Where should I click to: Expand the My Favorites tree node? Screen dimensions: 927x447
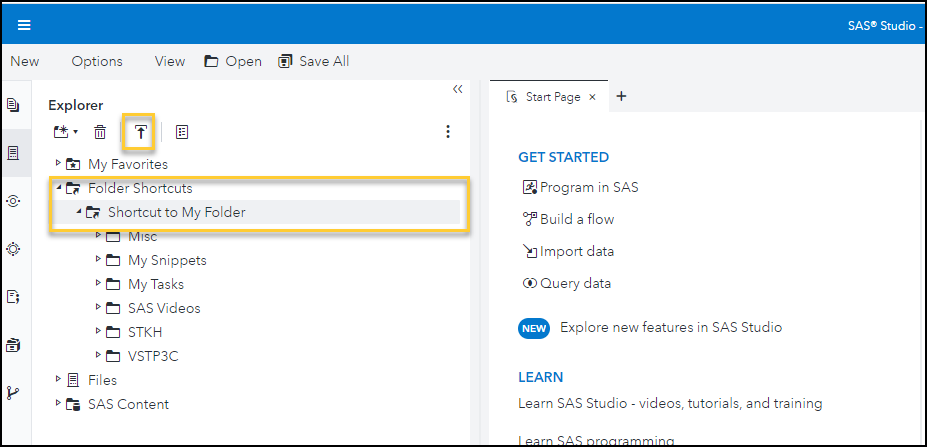[x=58, y=163]
